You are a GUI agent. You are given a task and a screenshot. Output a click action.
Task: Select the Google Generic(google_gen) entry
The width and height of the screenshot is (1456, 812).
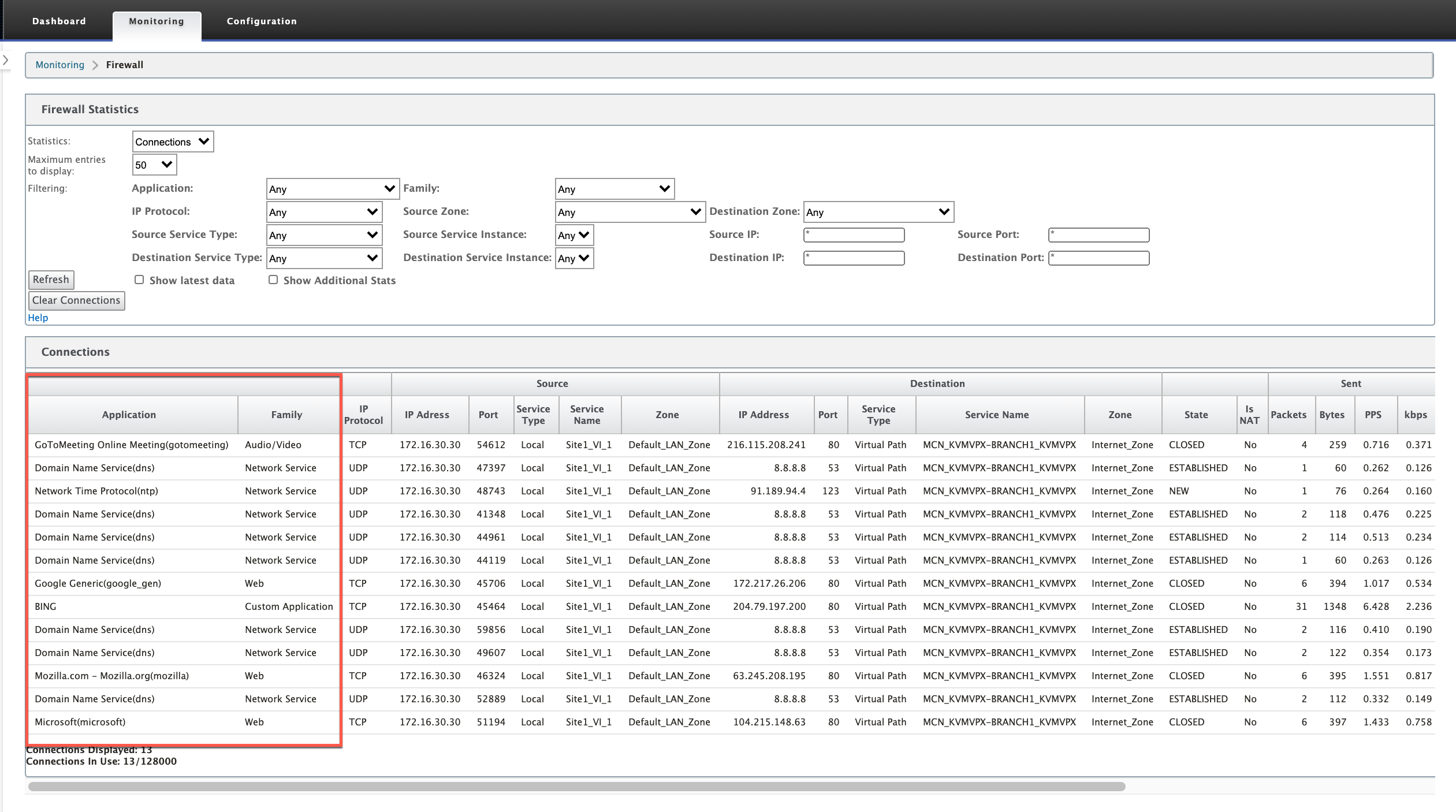coord(98,583)
